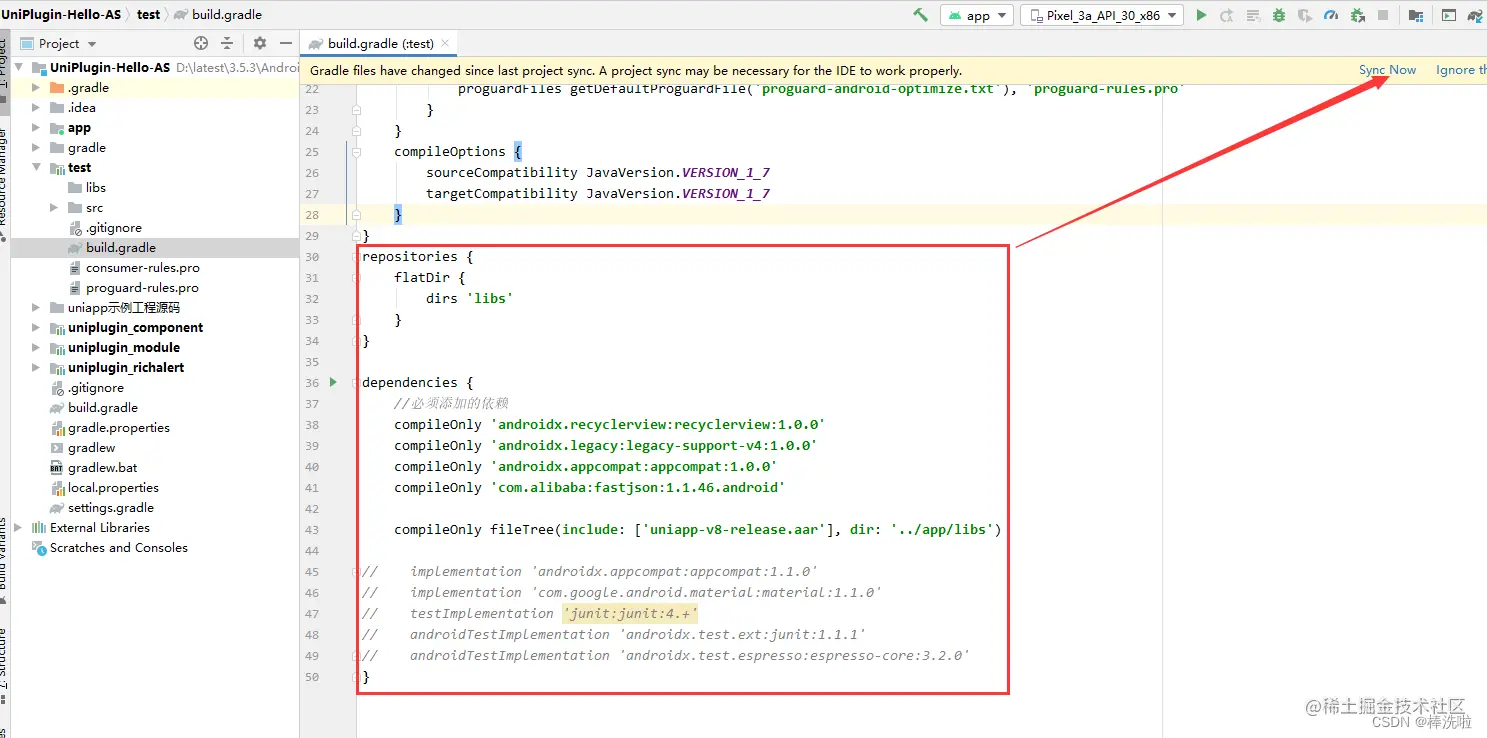
Task: Run the app with green play icon
Action: pyautogui.click(x=1201, y=15)
